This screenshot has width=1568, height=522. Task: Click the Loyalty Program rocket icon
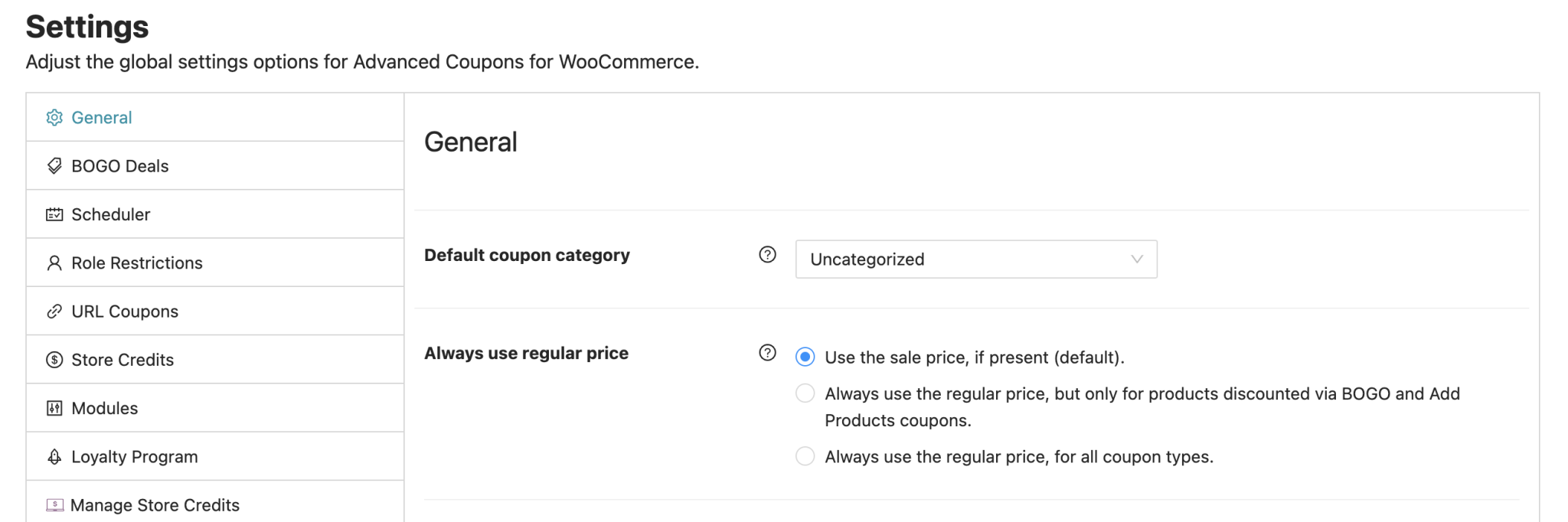pyautogui.click(x=54, y=457)
